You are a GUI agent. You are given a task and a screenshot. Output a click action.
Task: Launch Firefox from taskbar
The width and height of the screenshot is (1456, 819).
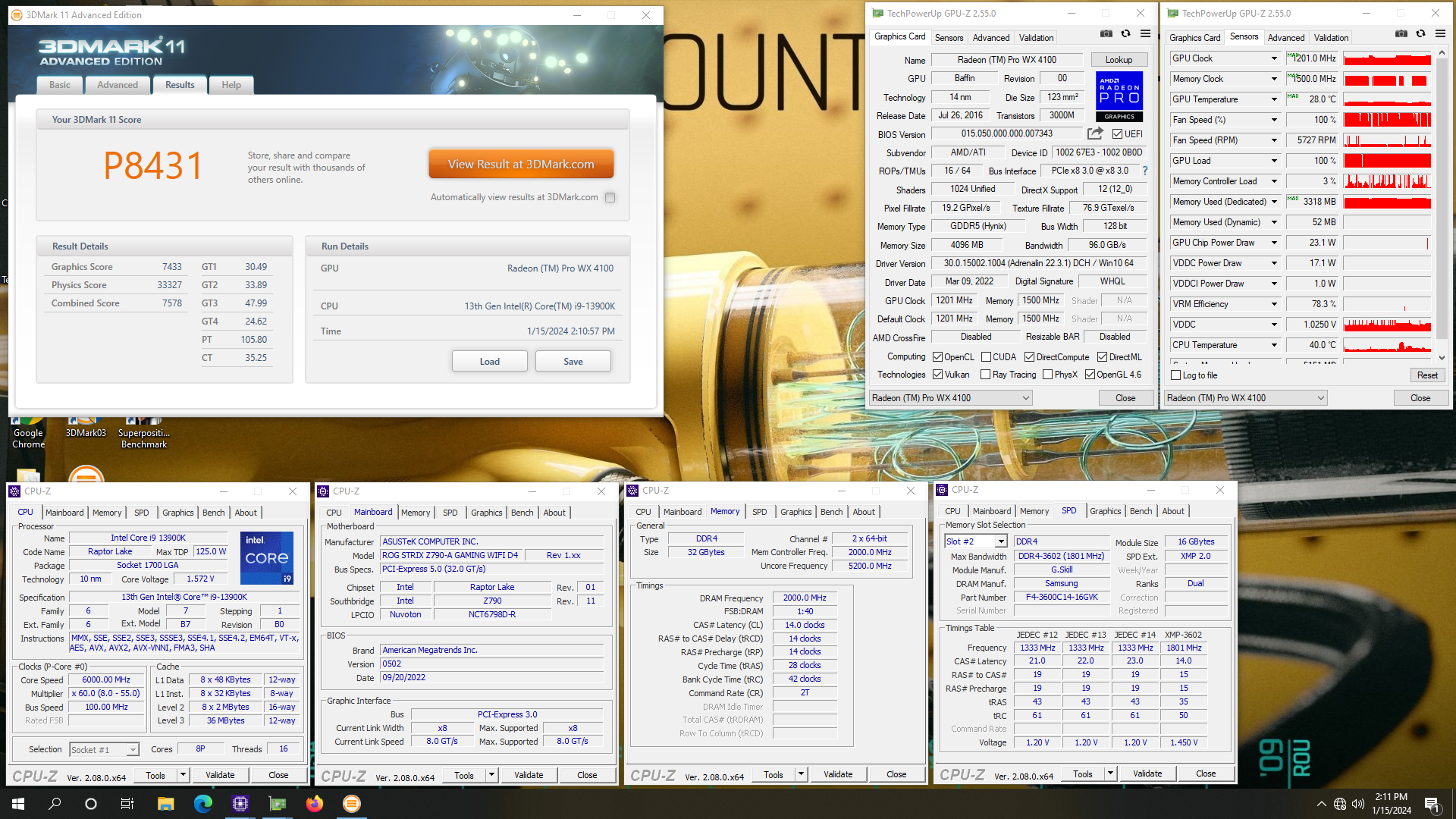pos(314,804)
